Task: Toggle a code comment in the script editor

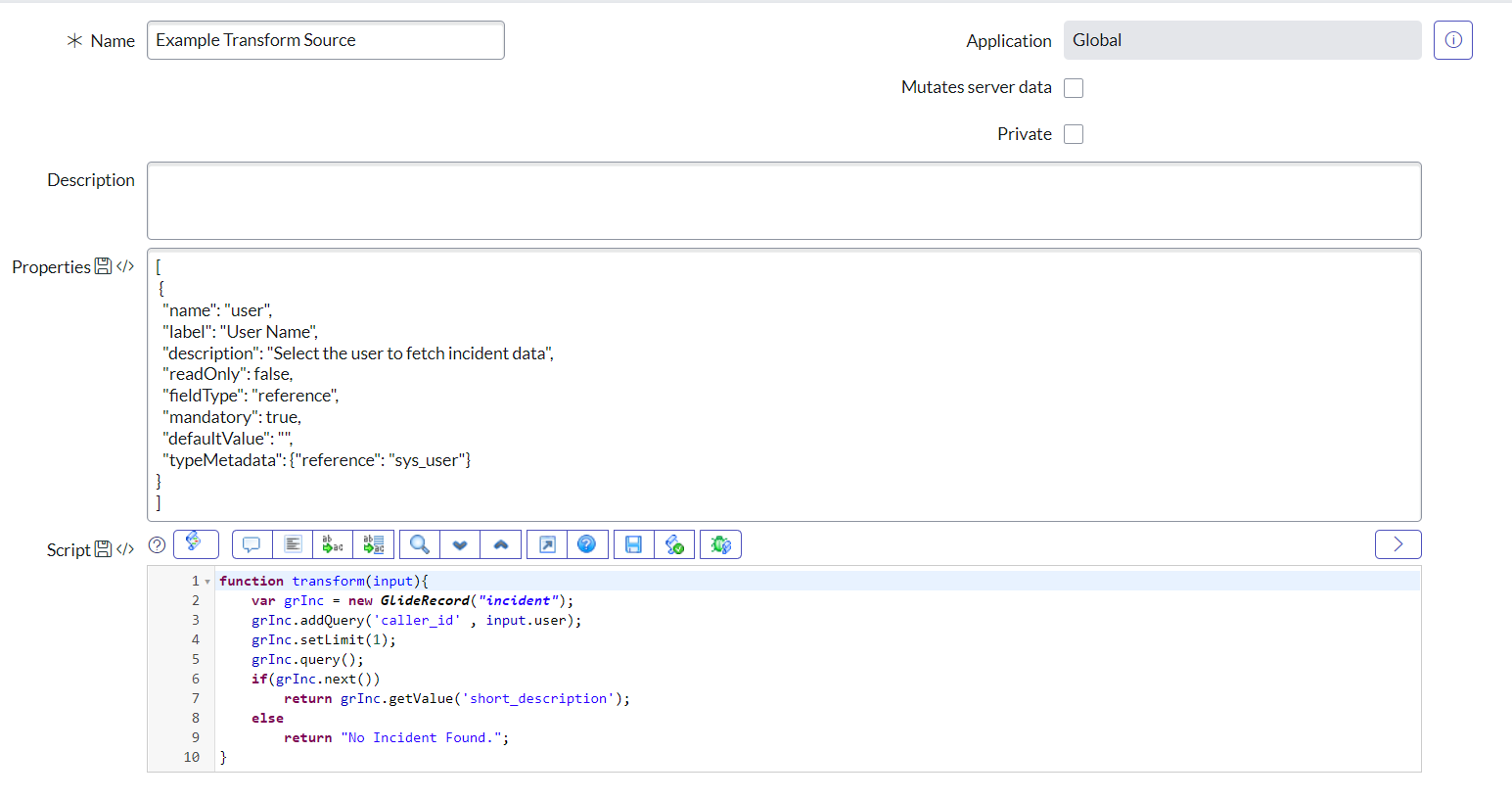Action: point(251,544)
